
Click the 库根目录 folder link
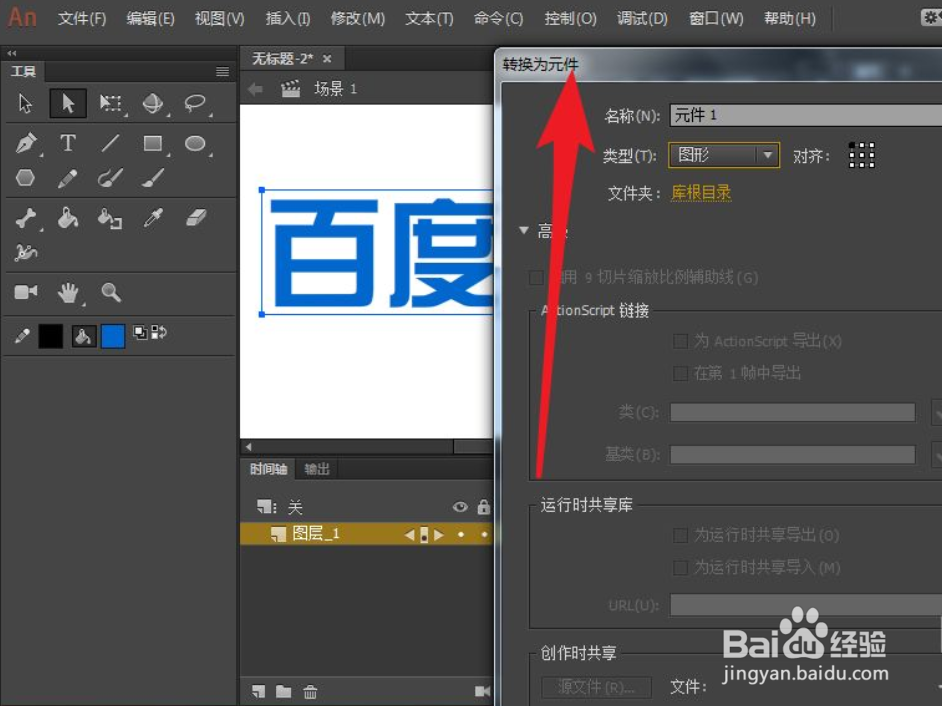[x=701, y=193]
